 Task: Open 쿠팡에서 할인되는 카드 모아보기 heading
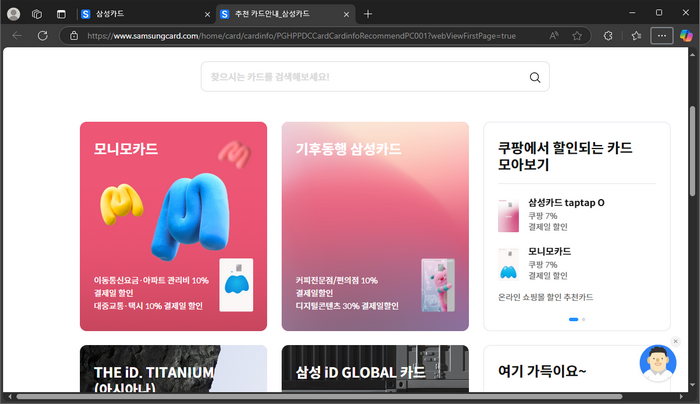565,156
